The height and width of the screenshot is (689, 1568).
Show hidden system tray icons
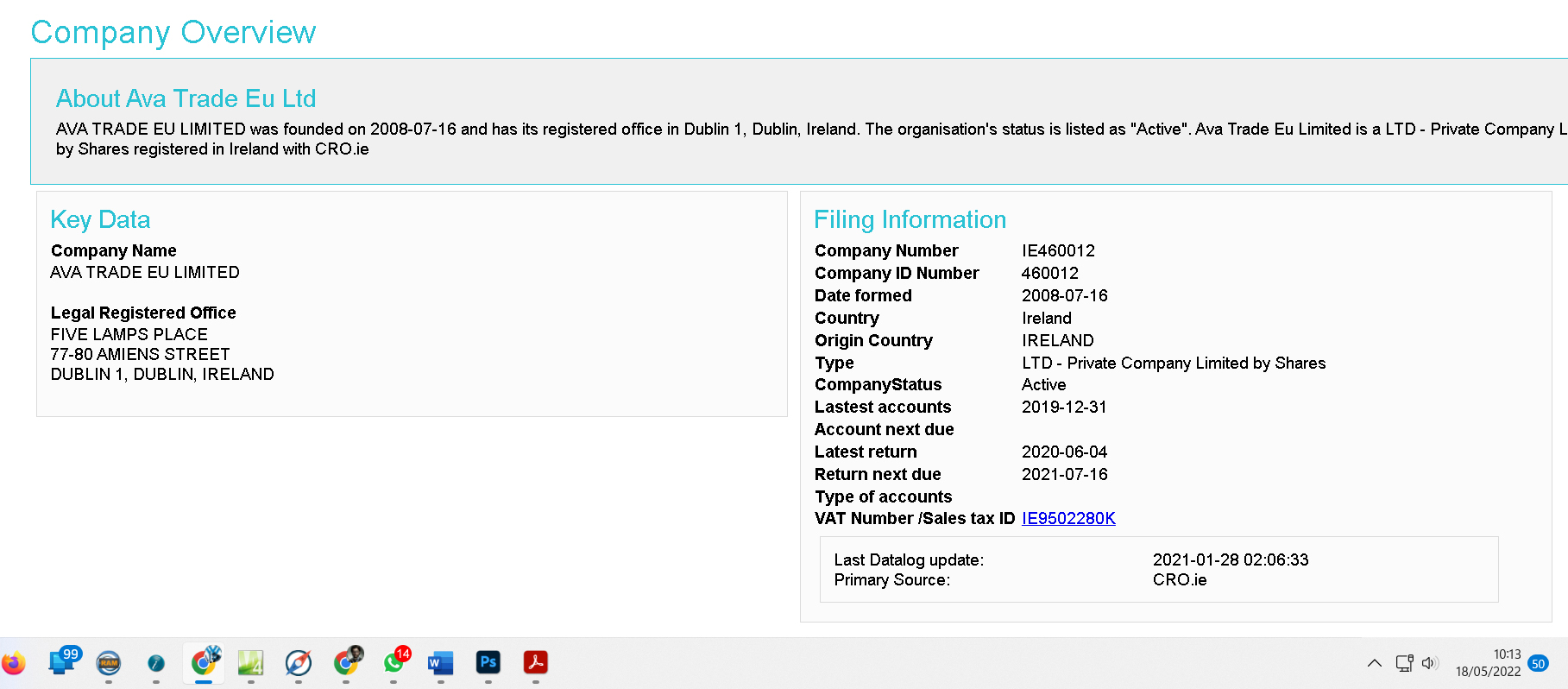[1375, 663]
